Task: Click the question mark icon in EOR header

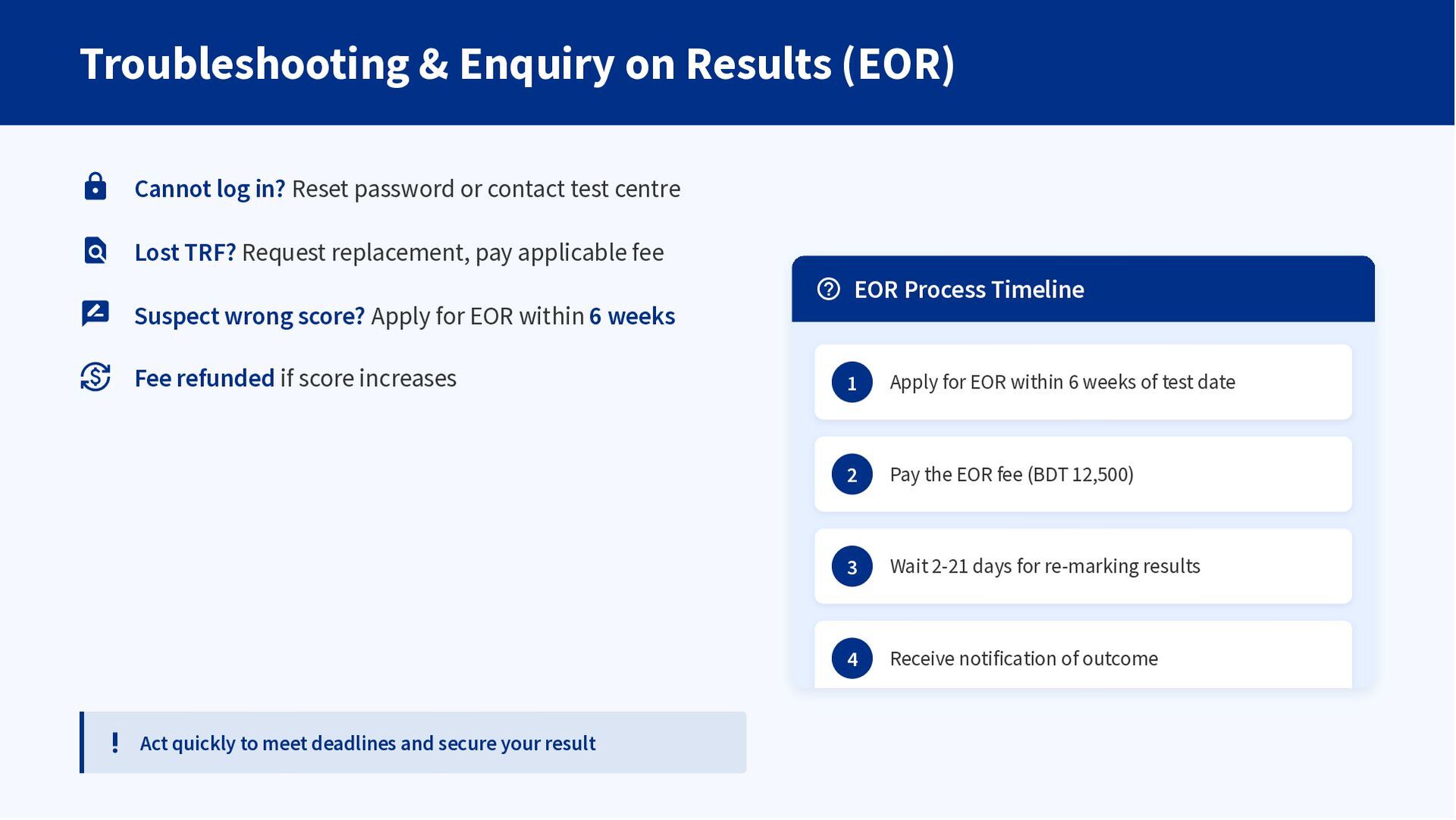Action: (828, 289)
